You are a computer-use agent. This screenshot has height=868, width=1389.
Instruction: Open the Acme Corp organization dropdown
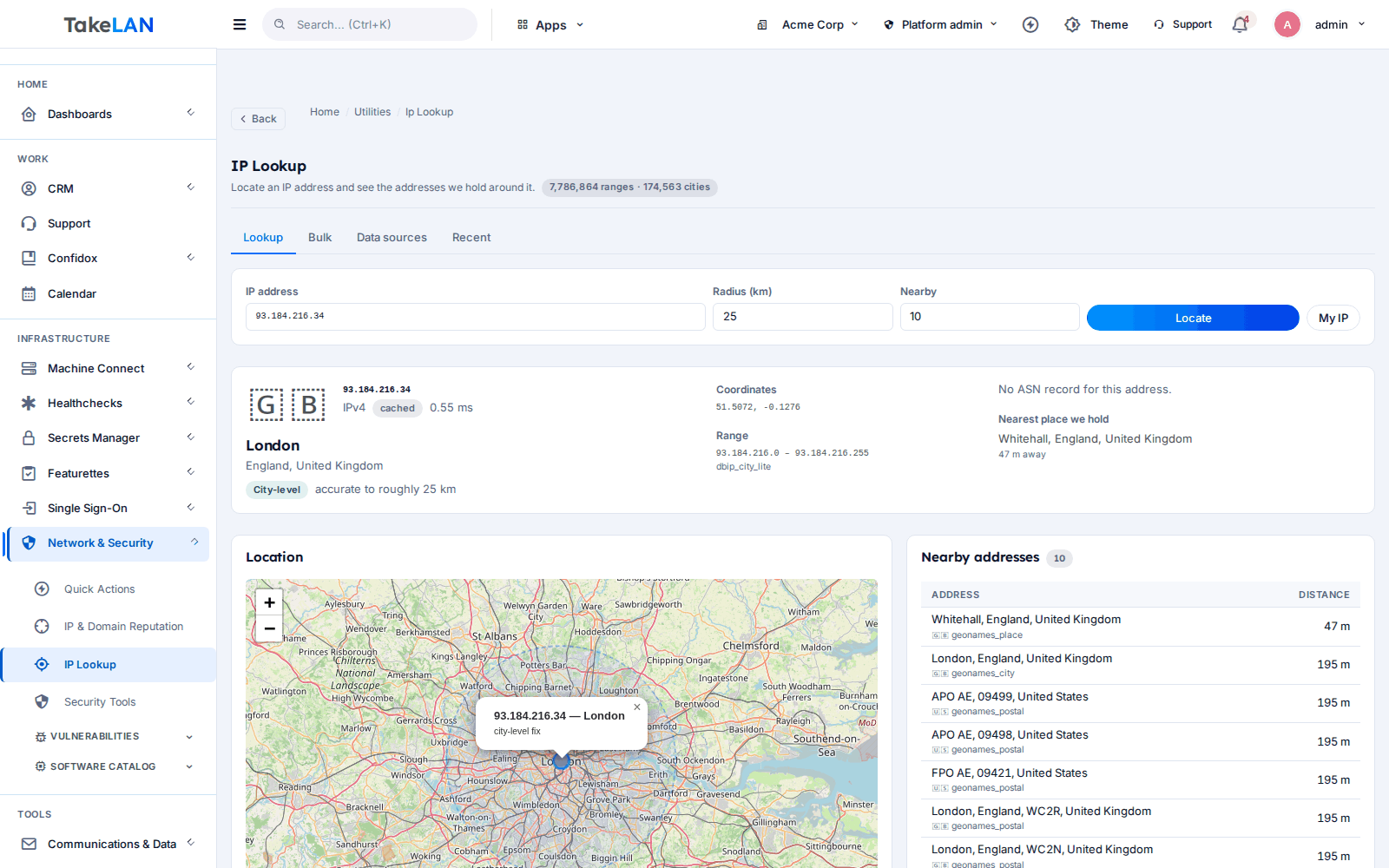click(807, 24)
